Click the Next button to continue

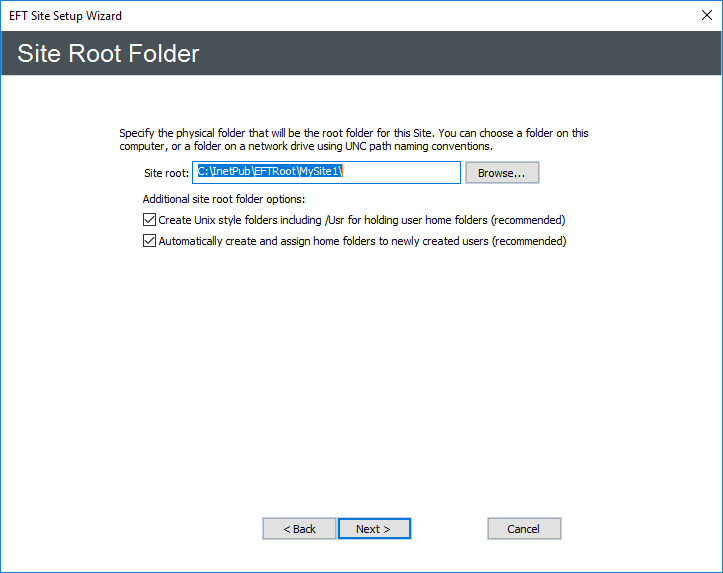pos(374,529)
